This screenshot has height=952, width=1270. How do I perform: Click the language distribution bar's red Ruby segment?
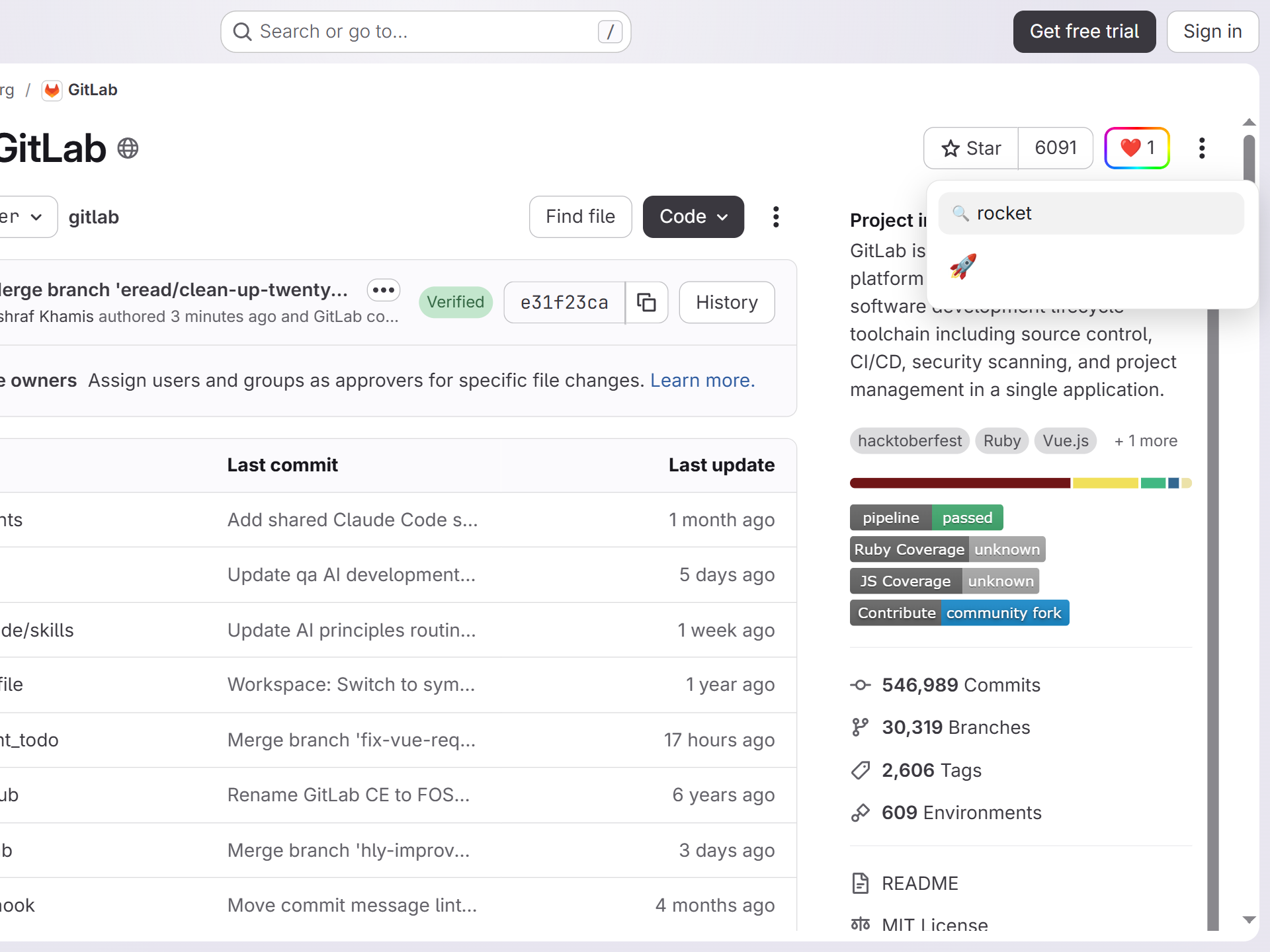960,483
